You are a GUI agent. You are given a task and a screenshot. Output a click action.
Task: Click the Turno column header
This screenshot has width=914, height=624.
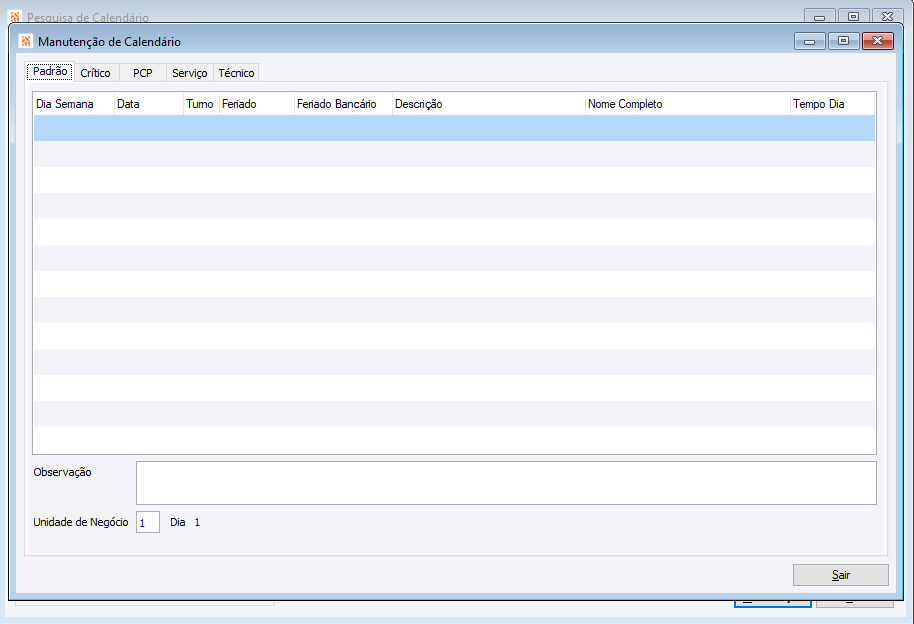coord(201,104)
